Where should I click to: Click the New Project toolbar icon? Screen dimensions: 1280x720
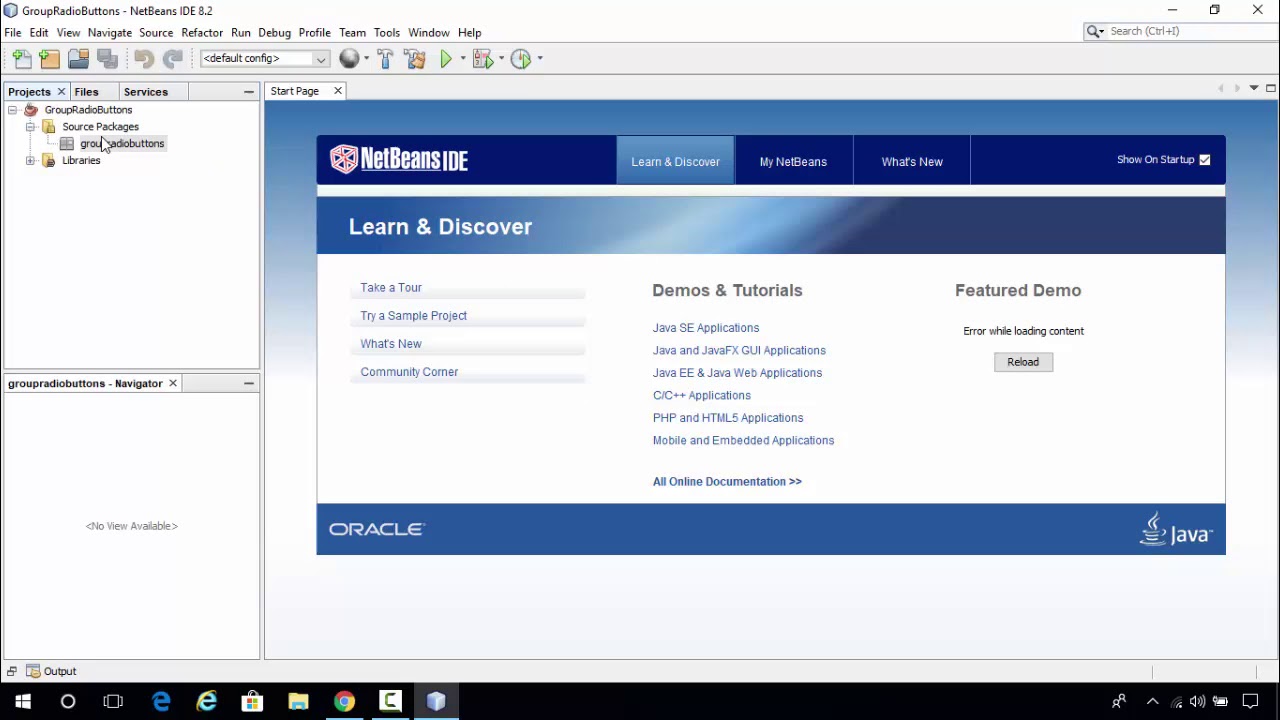49,59
